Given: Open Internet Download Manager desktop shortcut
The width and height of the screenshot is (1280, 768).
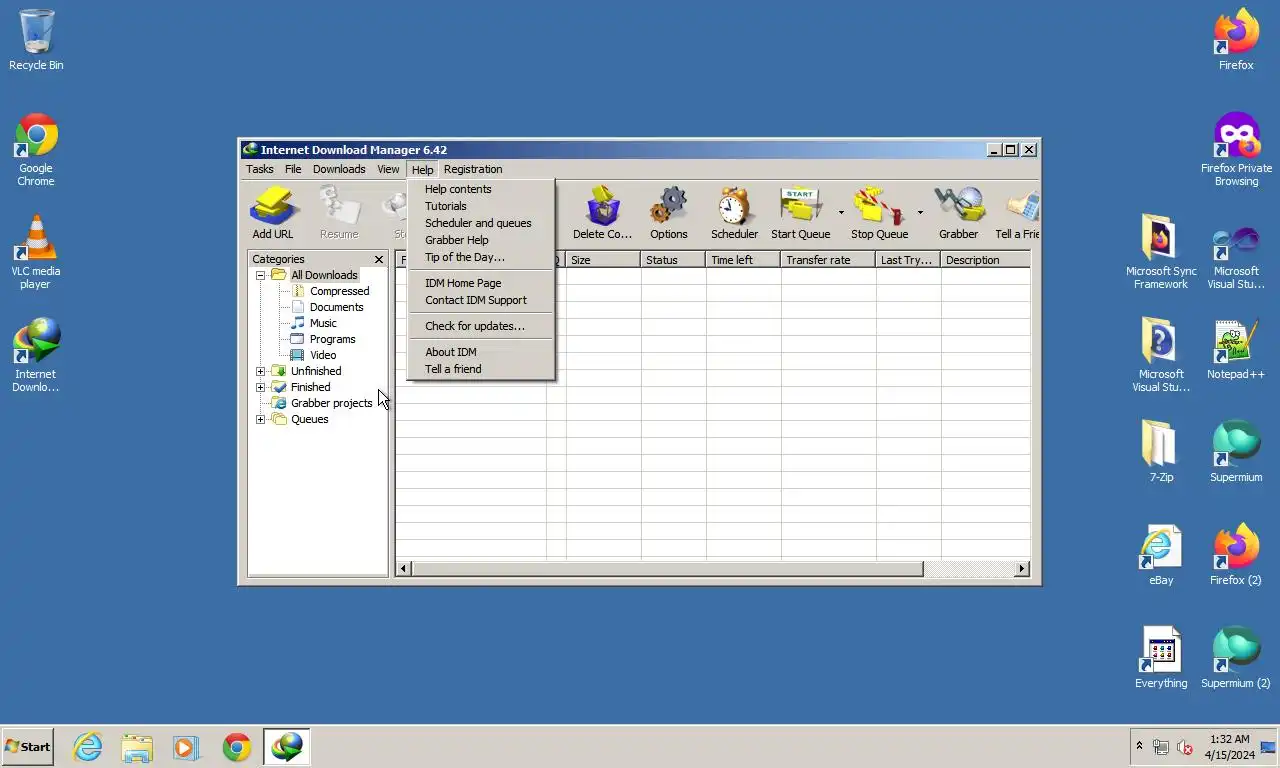Looking at the screenshot, I should tap(36, 355).
